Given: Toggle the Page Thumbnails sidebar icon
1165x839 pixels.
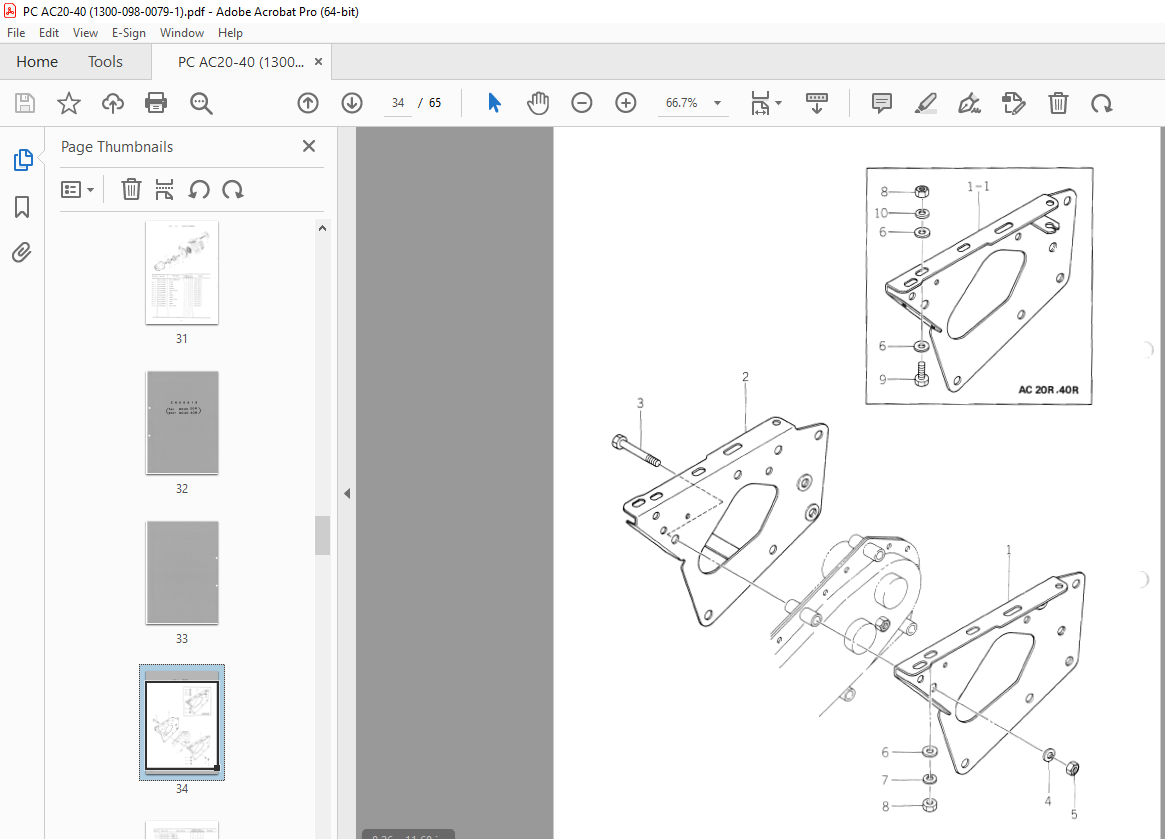Looking at the screenshot, I should [23, 160].
